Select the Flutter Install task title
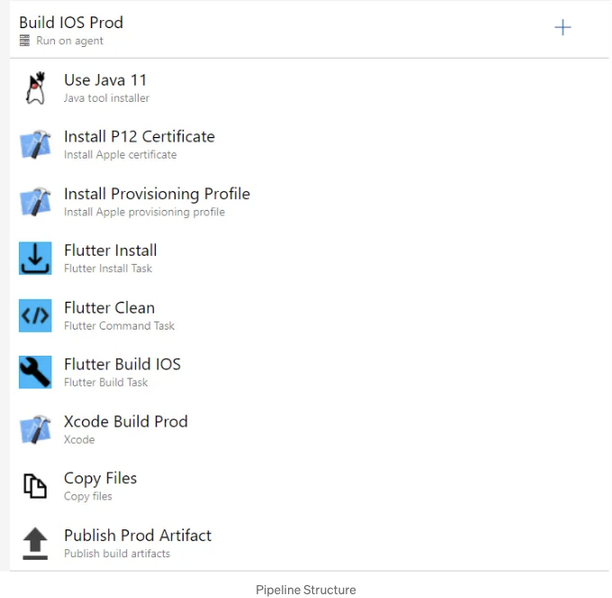This screenshot has height=598, width=612. click(x=110, y=250)
